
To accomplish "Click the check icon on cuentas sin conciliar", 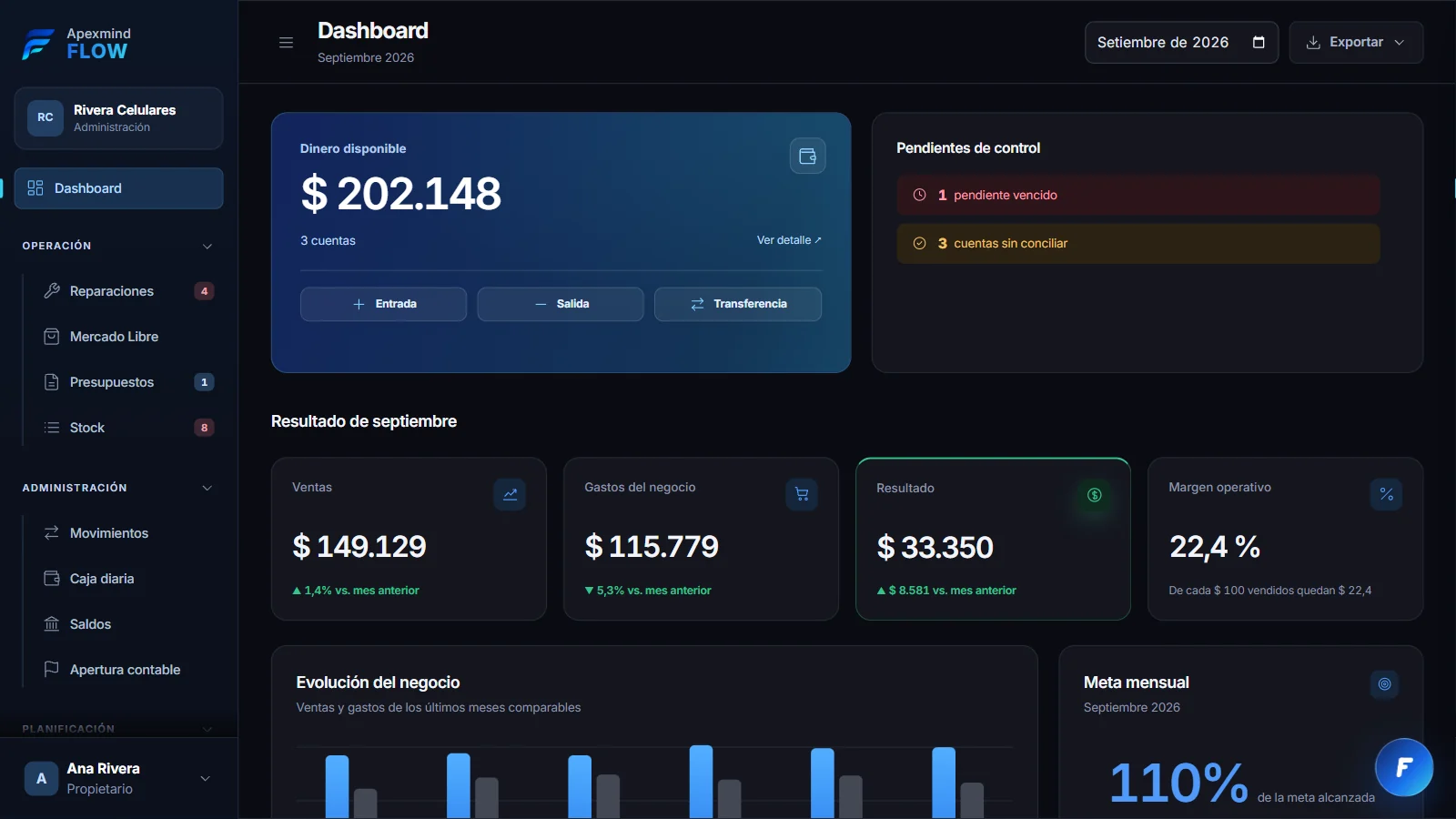I will point(919,243).
